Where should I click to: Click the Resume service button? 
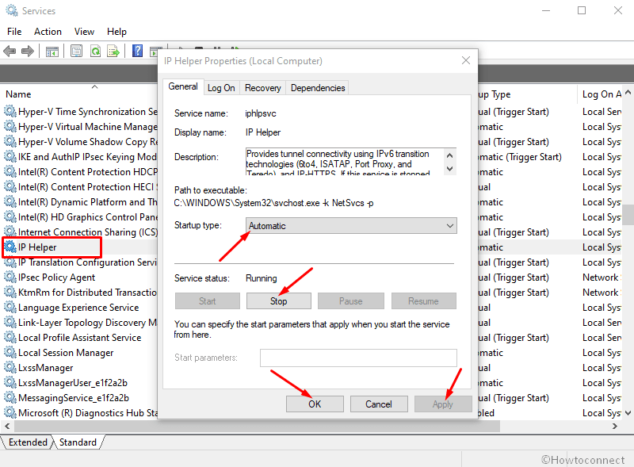tap(423, 301)
